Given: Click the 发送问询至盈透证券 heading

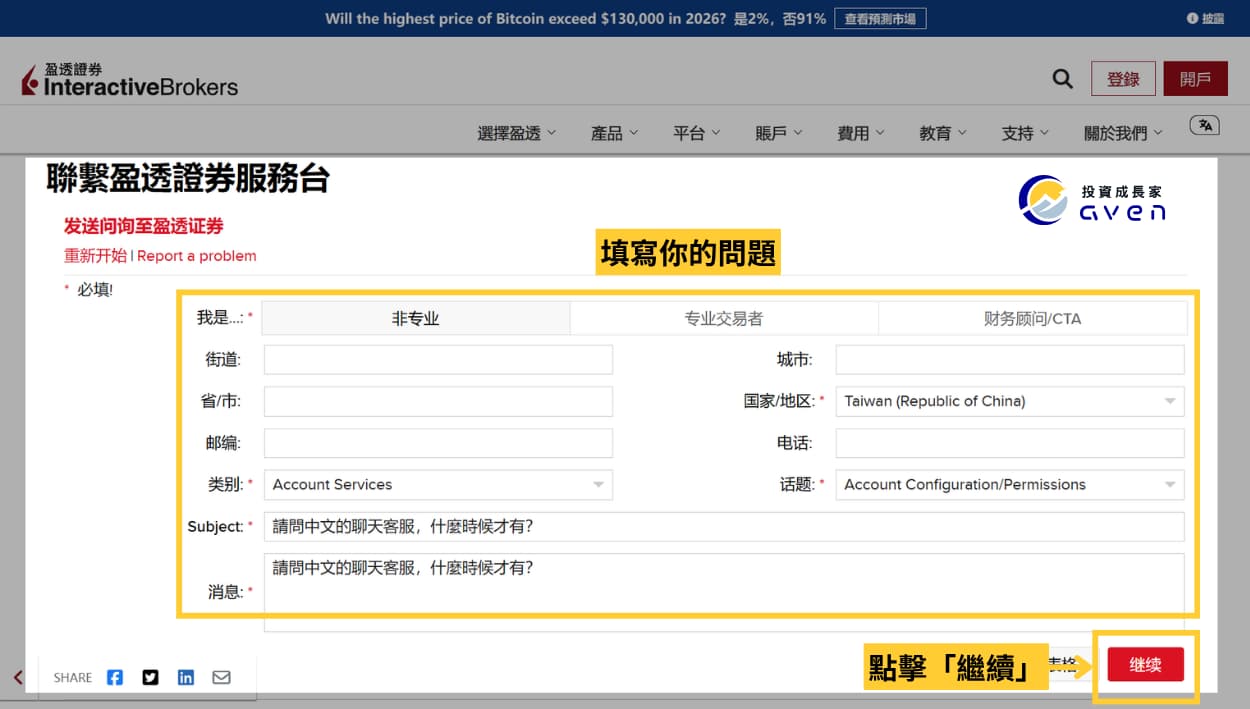Looking at the screenshot, I should tap(144, 226).
